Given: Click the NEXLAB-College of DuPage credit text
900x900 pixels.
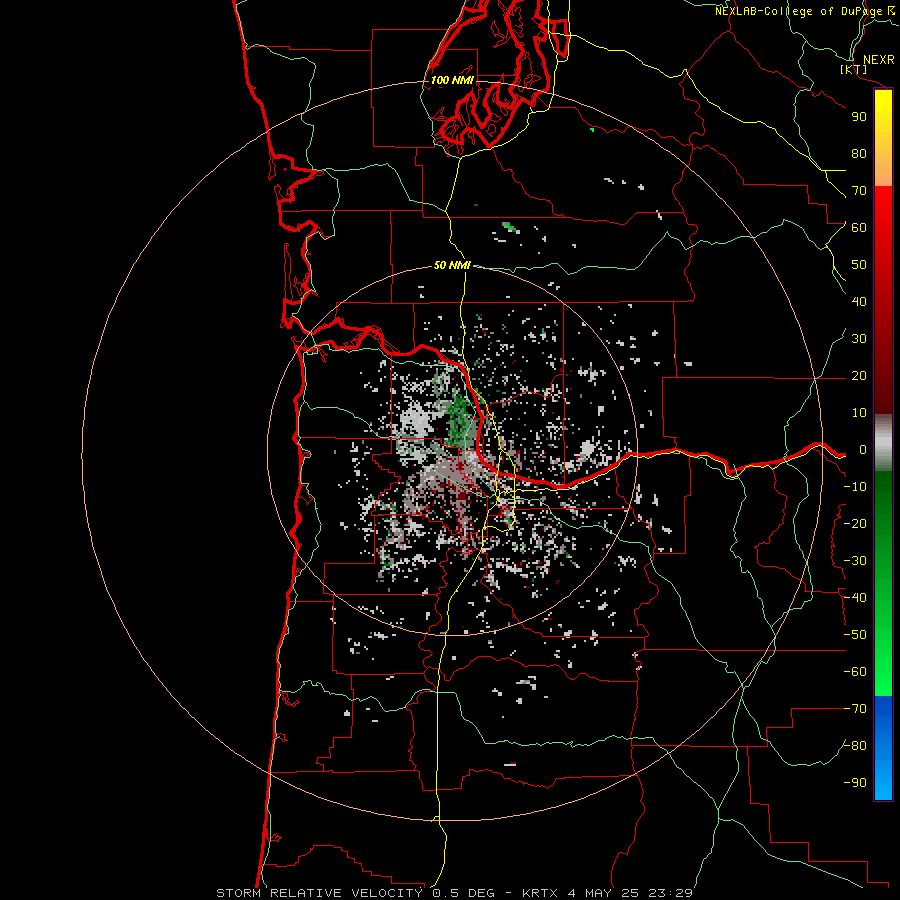Looking at the screenshot, I should (x=805, y=11).
